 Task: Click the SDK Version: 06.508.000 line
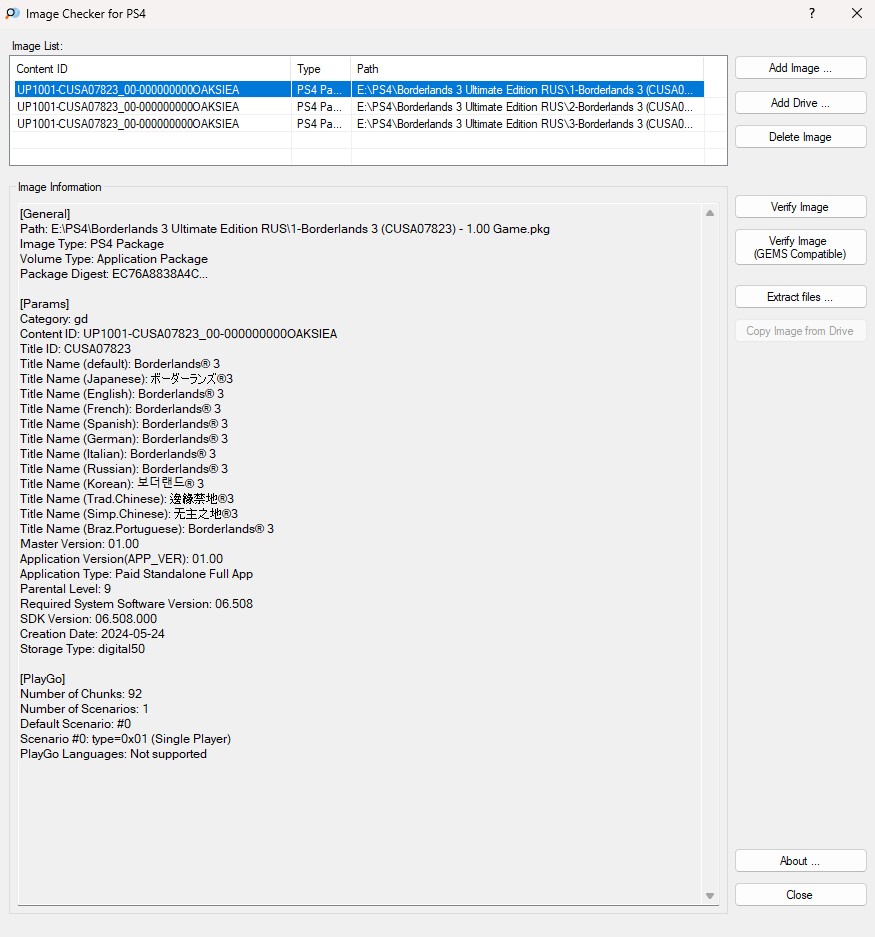coord(88,618)
